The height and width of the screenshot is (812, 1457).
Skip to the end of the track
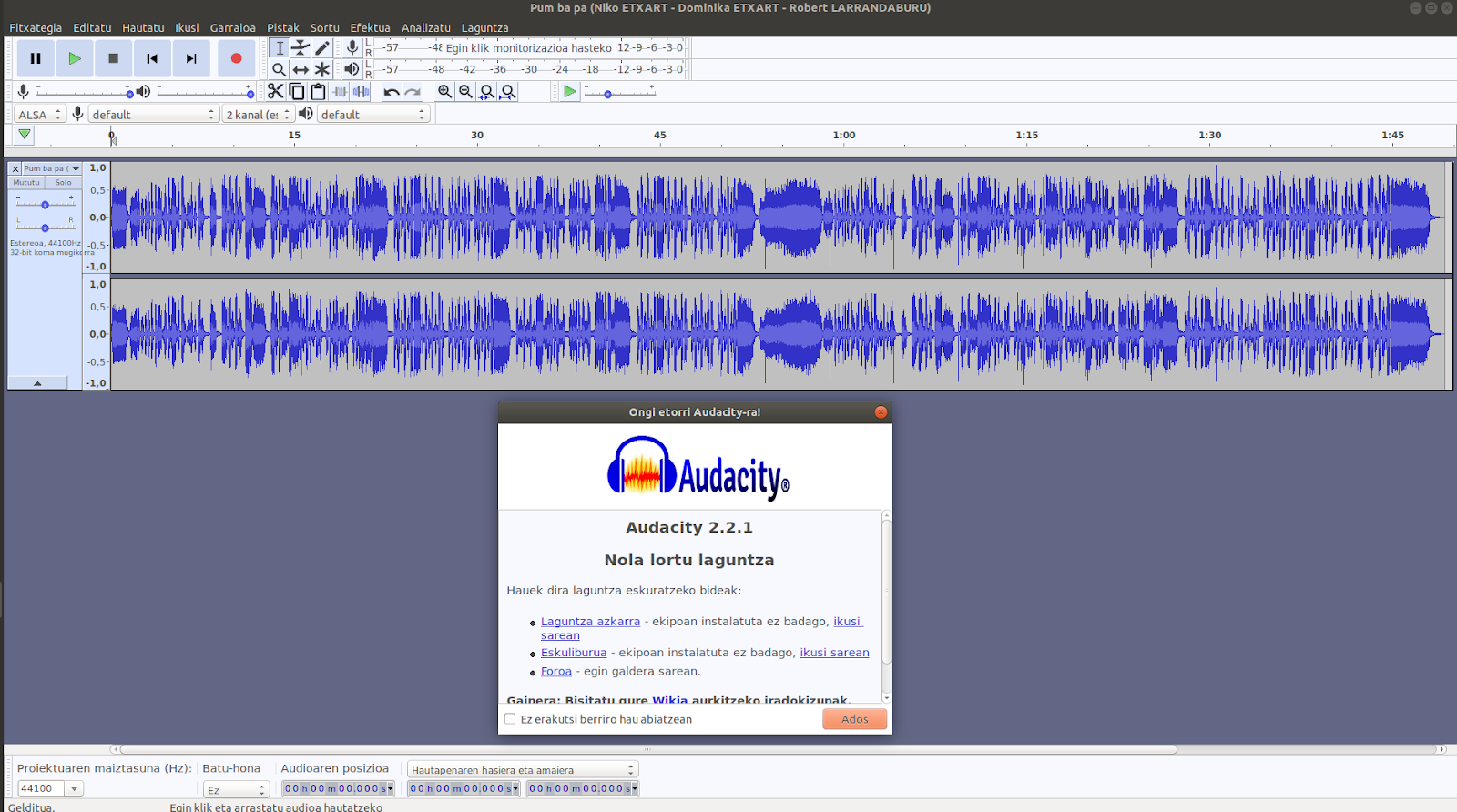click(x=191, y=58)
